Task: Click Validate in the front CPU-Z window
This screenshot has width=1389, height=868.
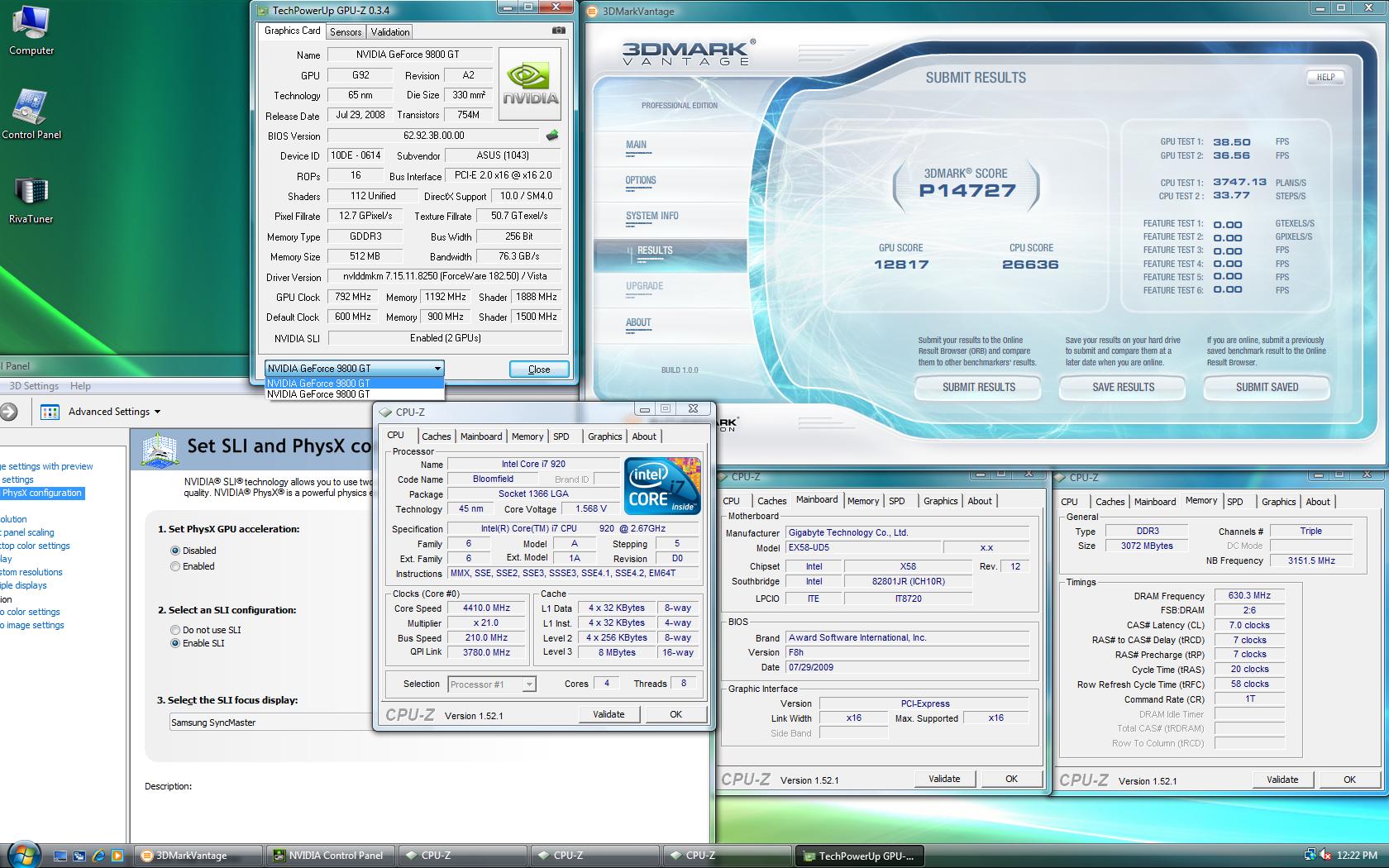Action: click(x=609, y=714)
